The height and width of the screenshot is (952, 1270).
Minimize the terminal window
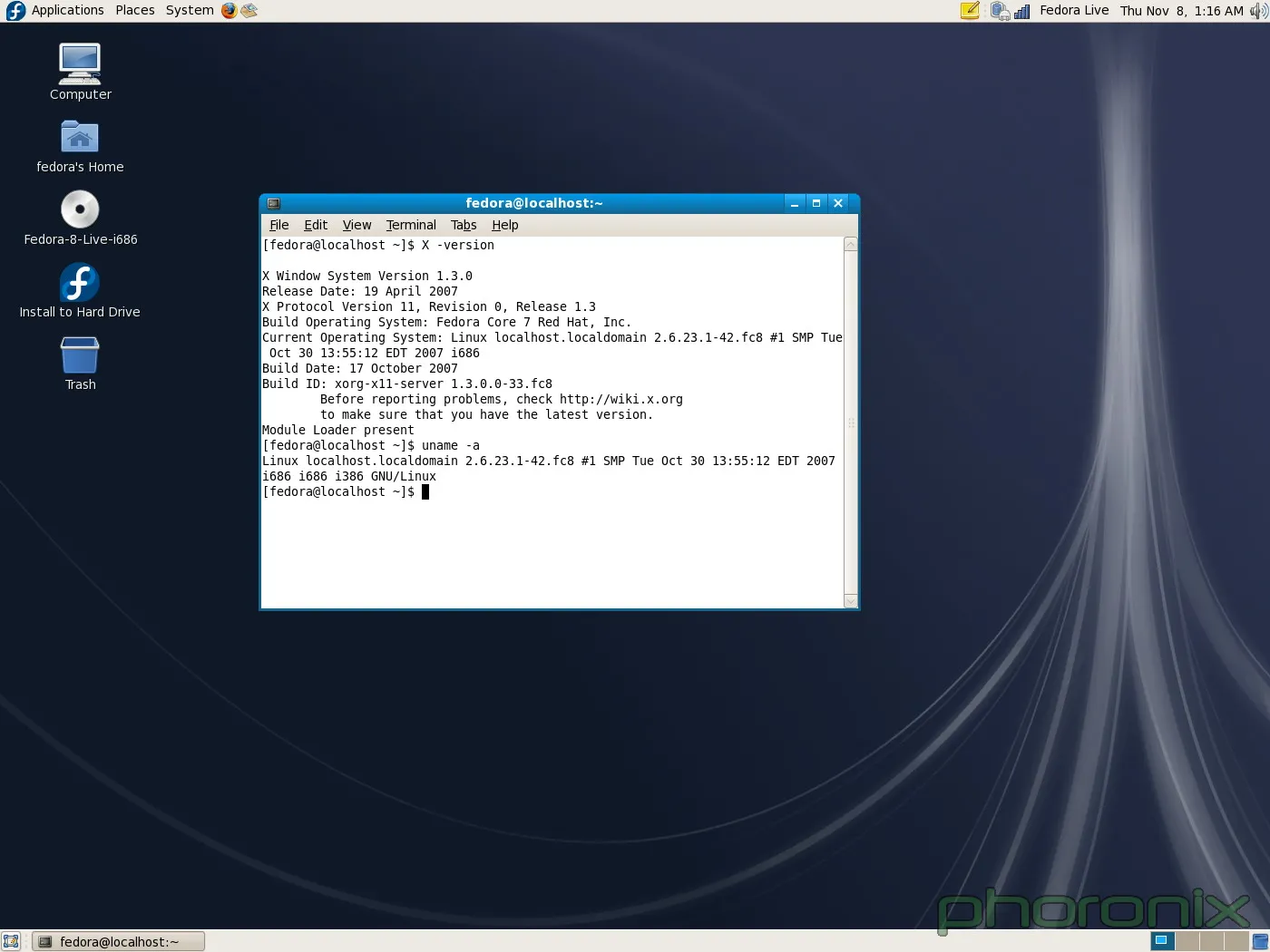[x=795, y=203]
